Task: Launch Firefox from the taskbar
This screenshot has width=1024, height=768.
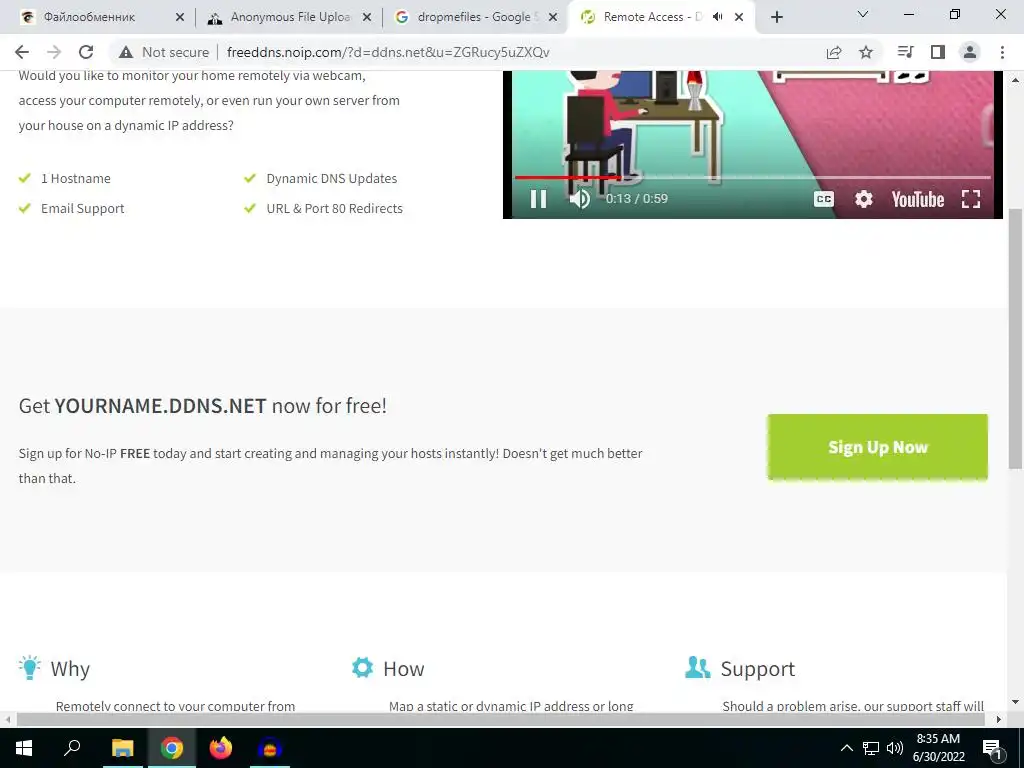Action: pyautogui.click(x=221, y=748)
